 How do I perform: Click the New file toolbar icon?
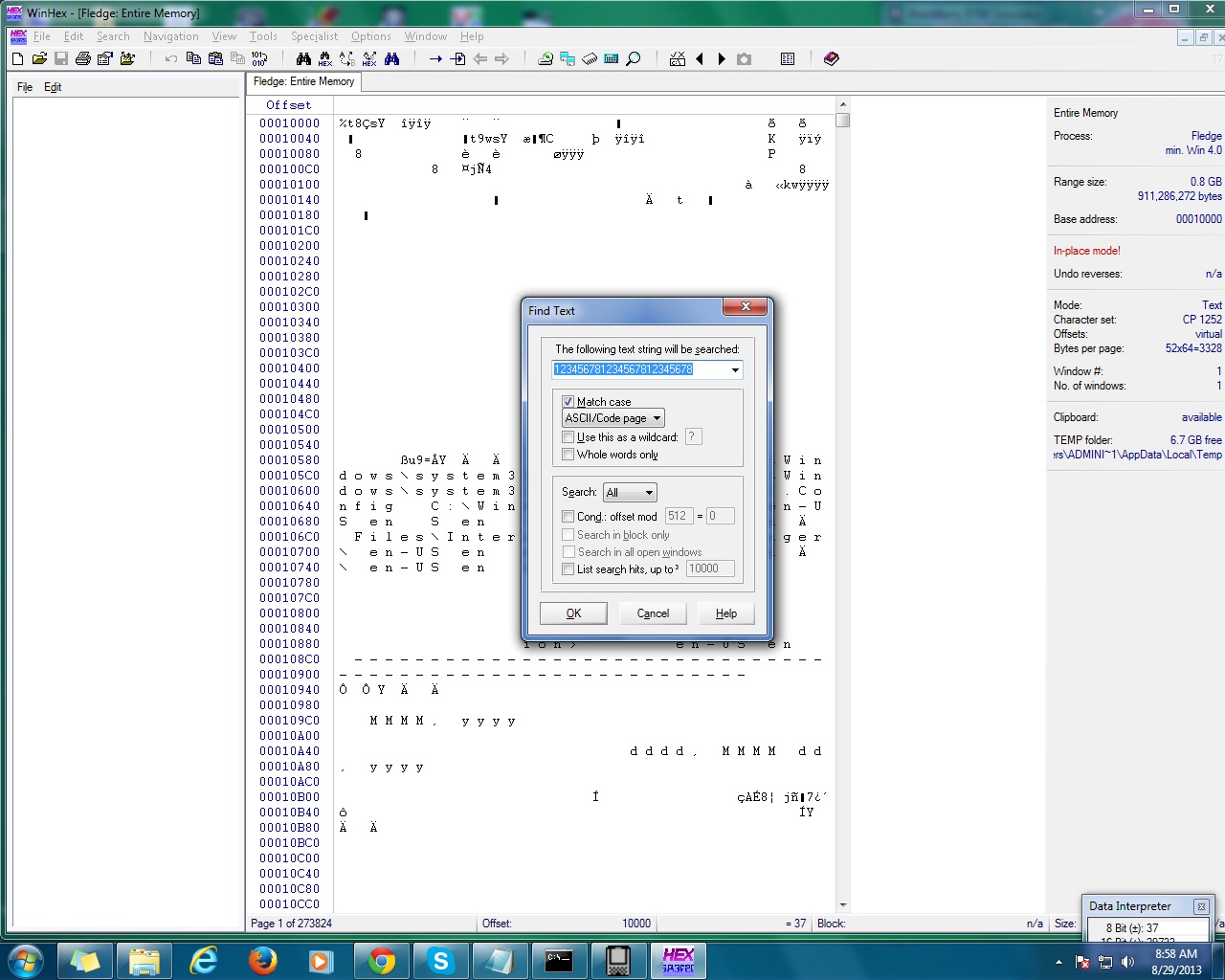(17, 58)
